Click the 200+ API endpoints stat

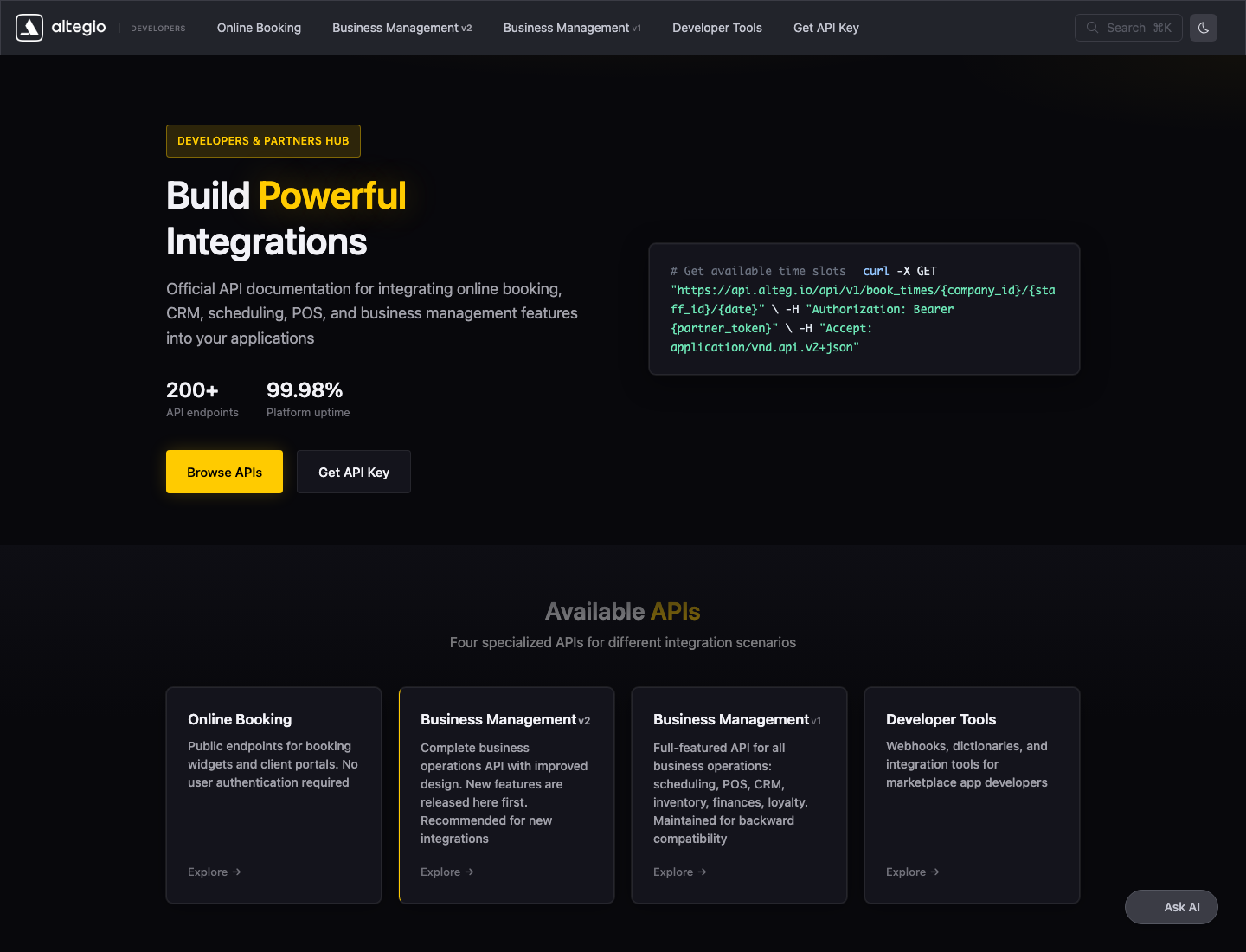202,399
